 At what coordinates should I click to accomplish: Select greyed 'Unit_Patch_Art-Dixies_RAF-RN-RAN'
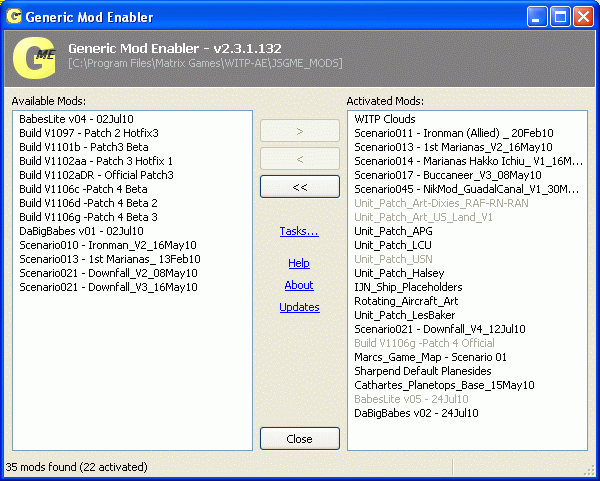(441, 203)
